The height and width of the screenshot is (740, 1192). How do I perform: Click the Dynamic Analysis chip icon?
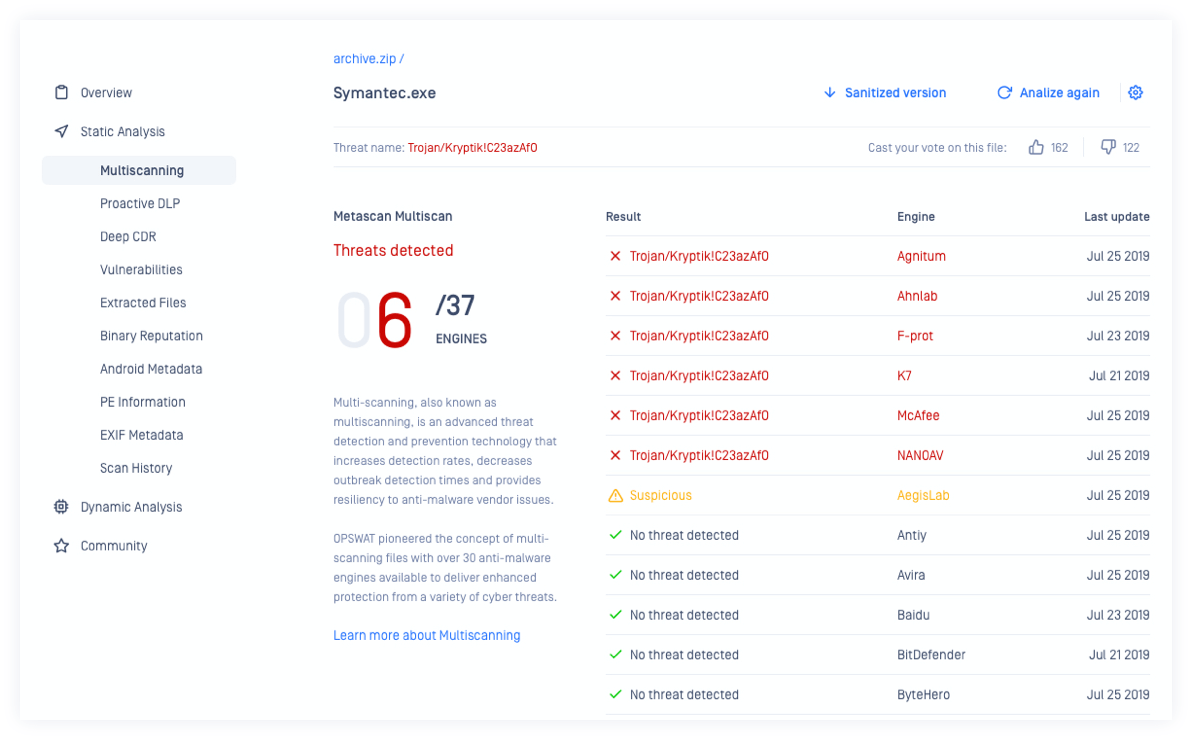pyautogui.click(x=61, y=507)
